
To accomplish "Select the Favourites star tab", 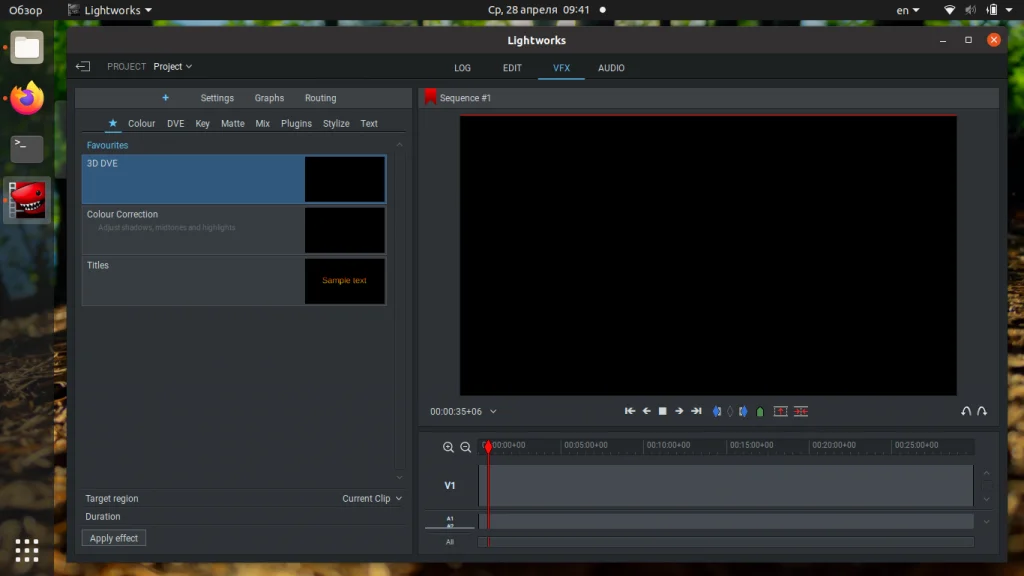I will point(113,124).
